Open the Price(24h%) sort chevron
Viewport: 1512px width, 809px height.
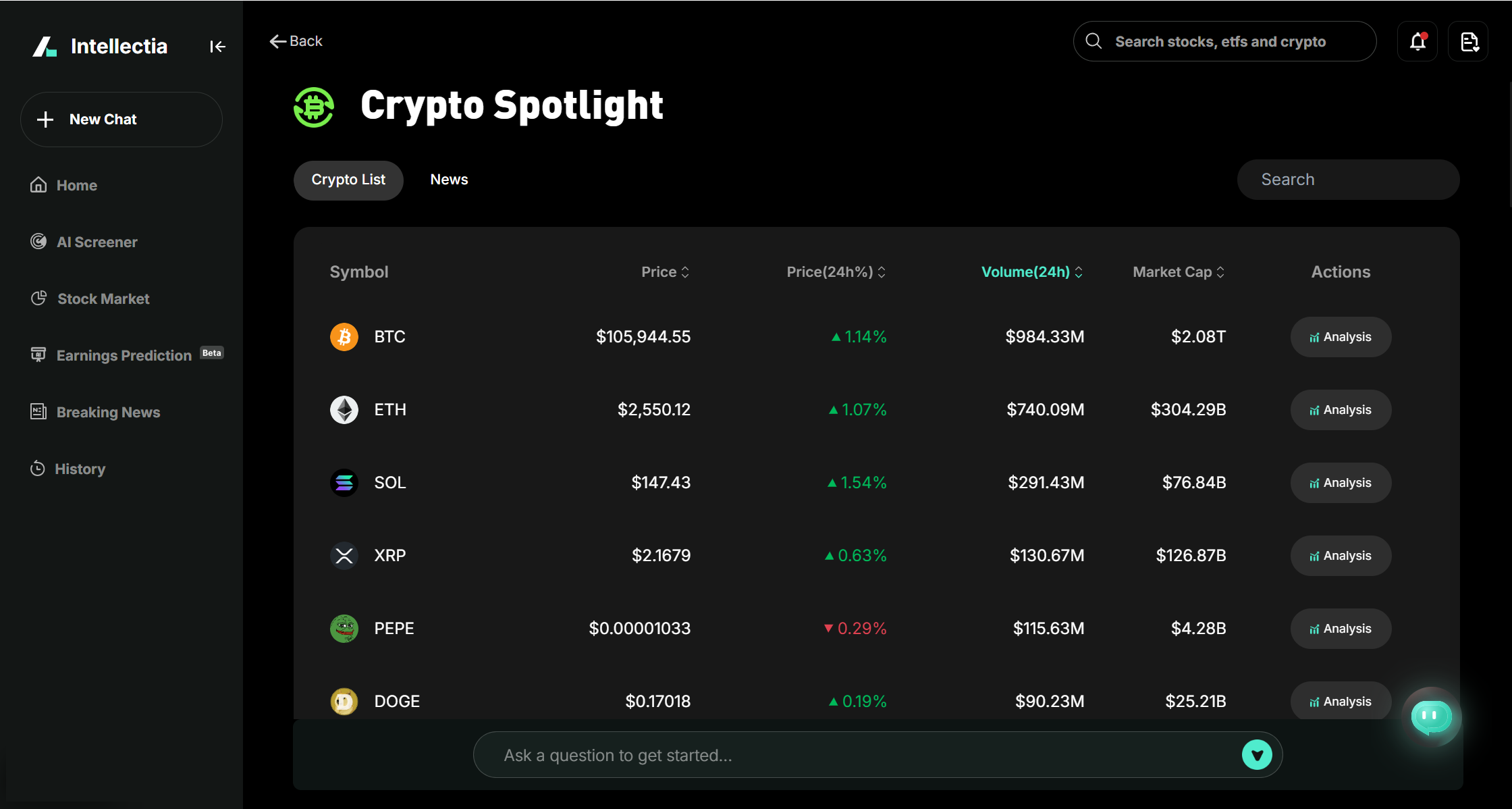coord(882,271)
